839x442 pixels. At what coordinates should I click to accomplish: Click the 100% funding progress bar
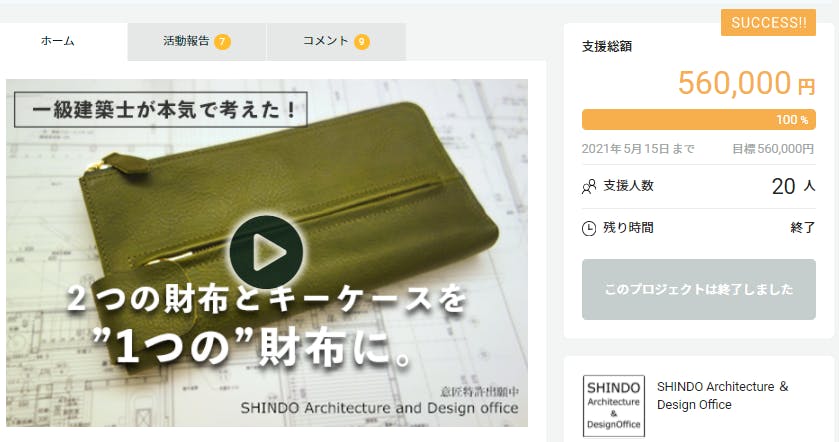coord(699,120)
